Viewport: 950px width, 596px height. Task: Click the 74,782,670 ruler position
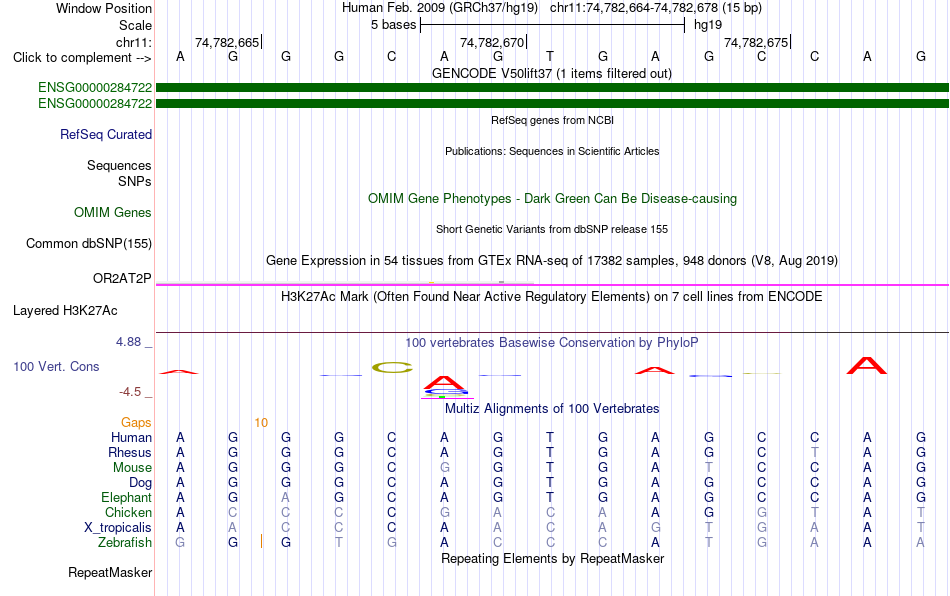click(492, 42)
